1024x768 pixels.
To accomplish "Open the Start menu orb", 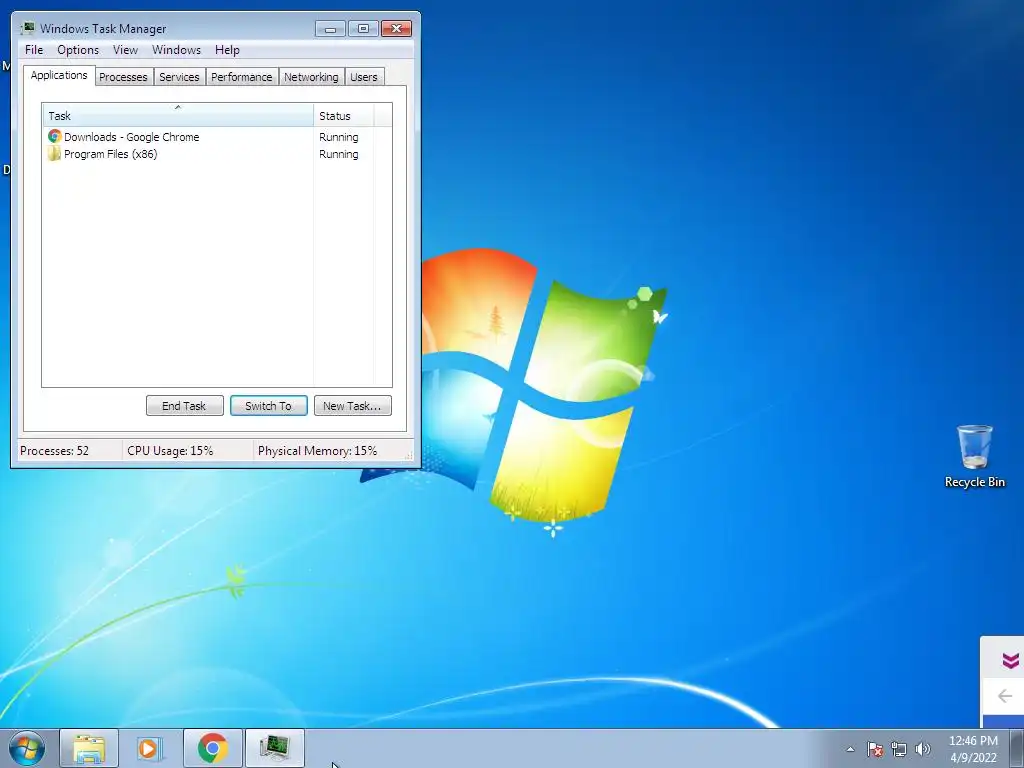I will tap(27, 748).
